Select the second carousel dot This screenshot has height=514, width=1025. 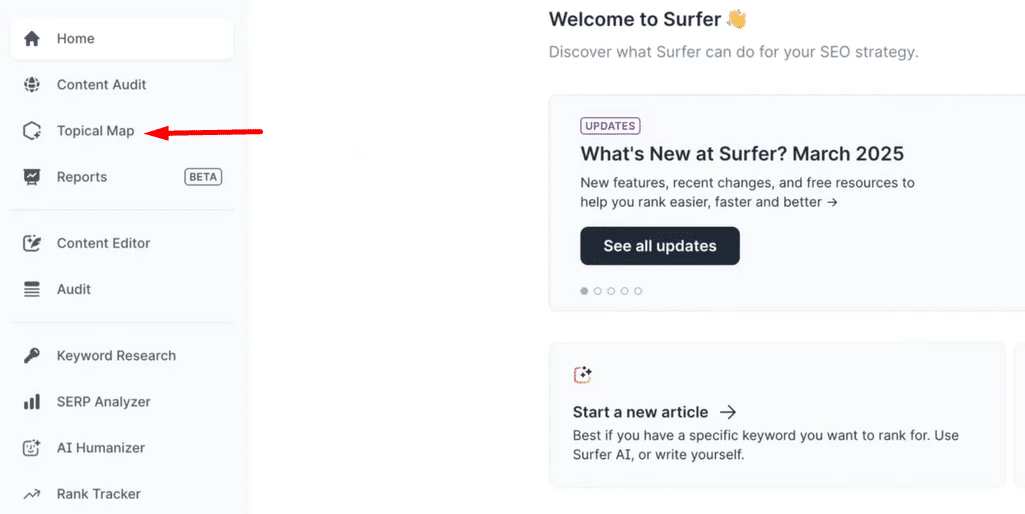[598, 291]
